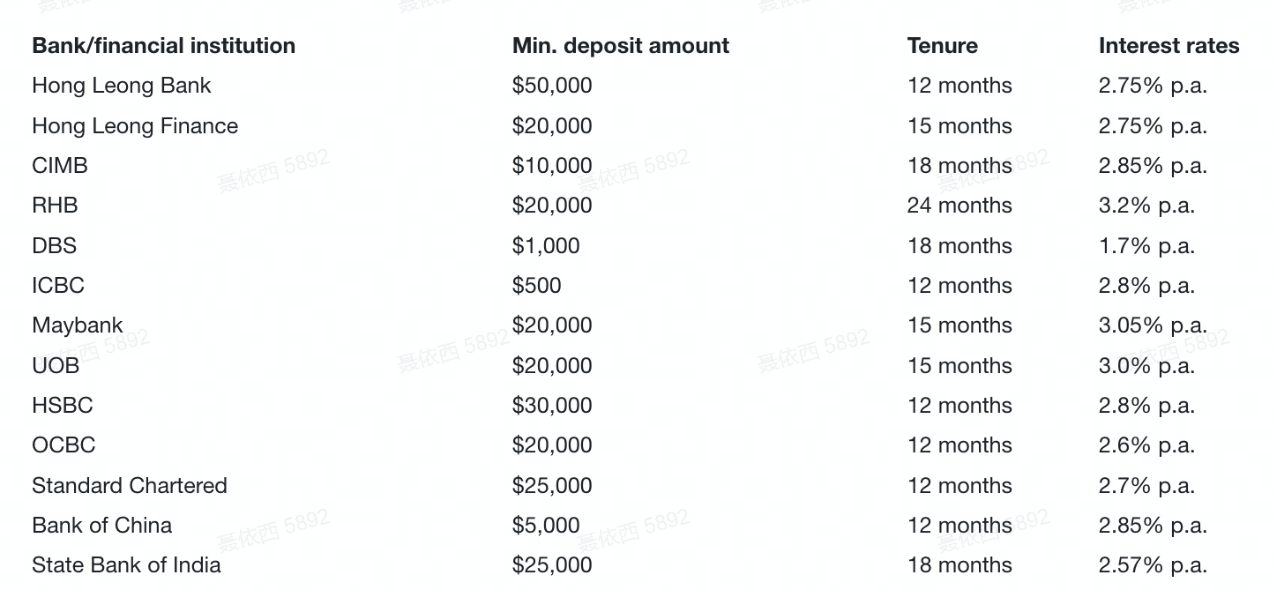Click the DBS $1,000 minimum deposit
1276x592 pixels.
click(545, 246)
